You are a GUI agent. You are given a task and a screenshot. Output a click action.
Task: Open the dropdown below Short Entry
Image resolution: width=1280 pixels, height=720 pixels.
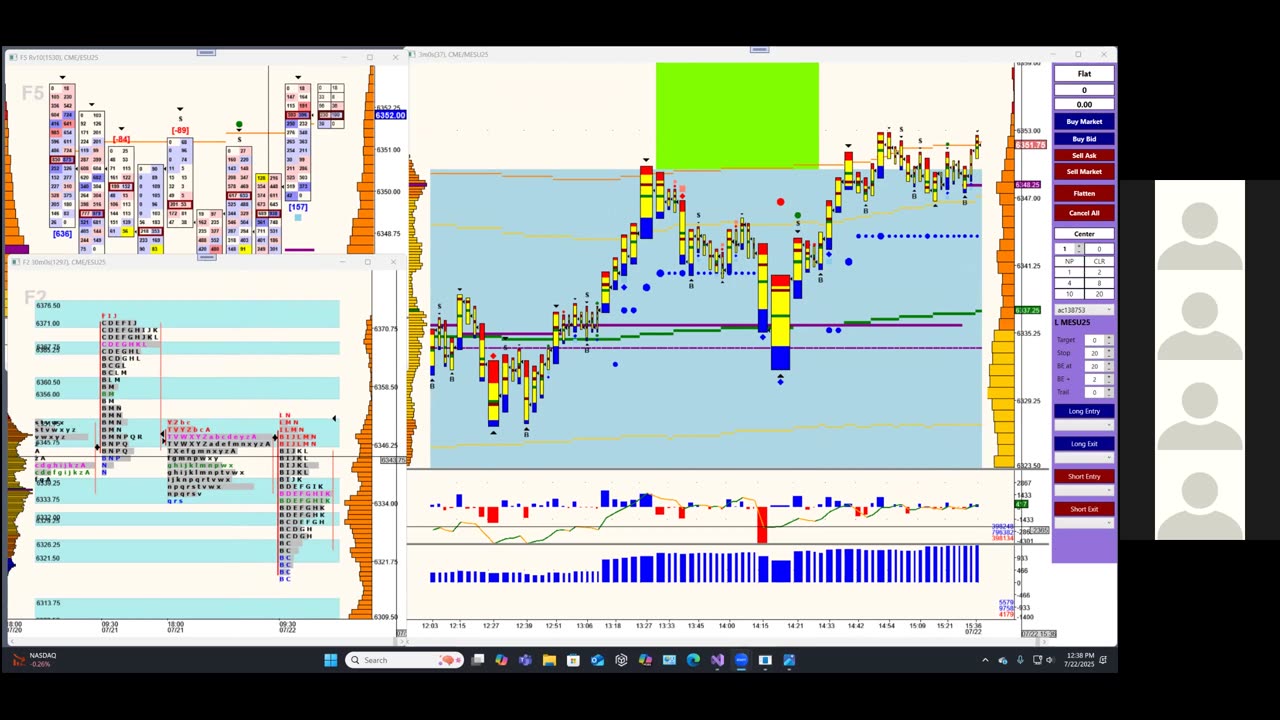click(1084, 490)
